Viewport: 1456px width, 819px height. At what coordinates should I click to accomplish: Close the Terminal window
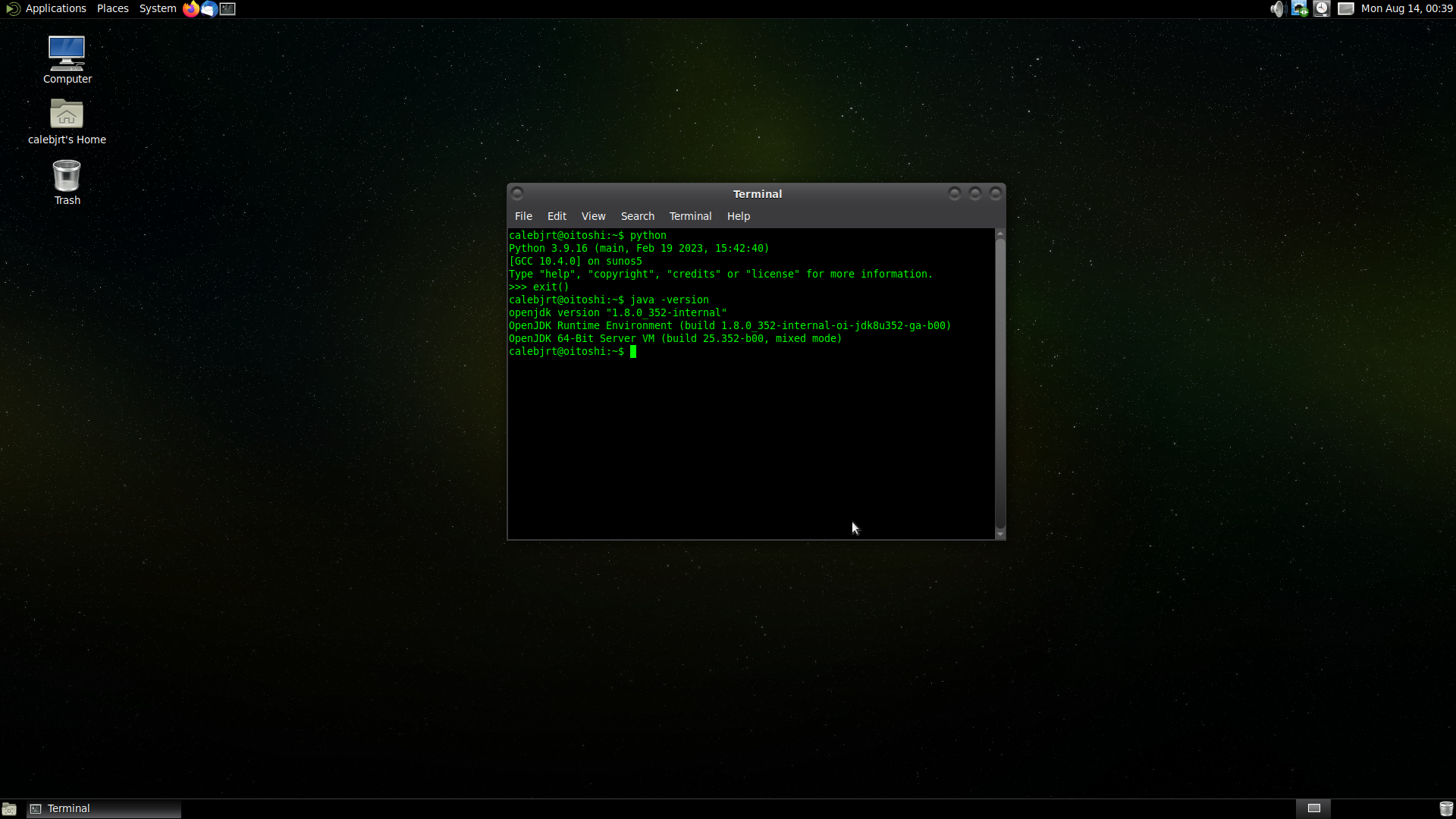coord(996,193)
